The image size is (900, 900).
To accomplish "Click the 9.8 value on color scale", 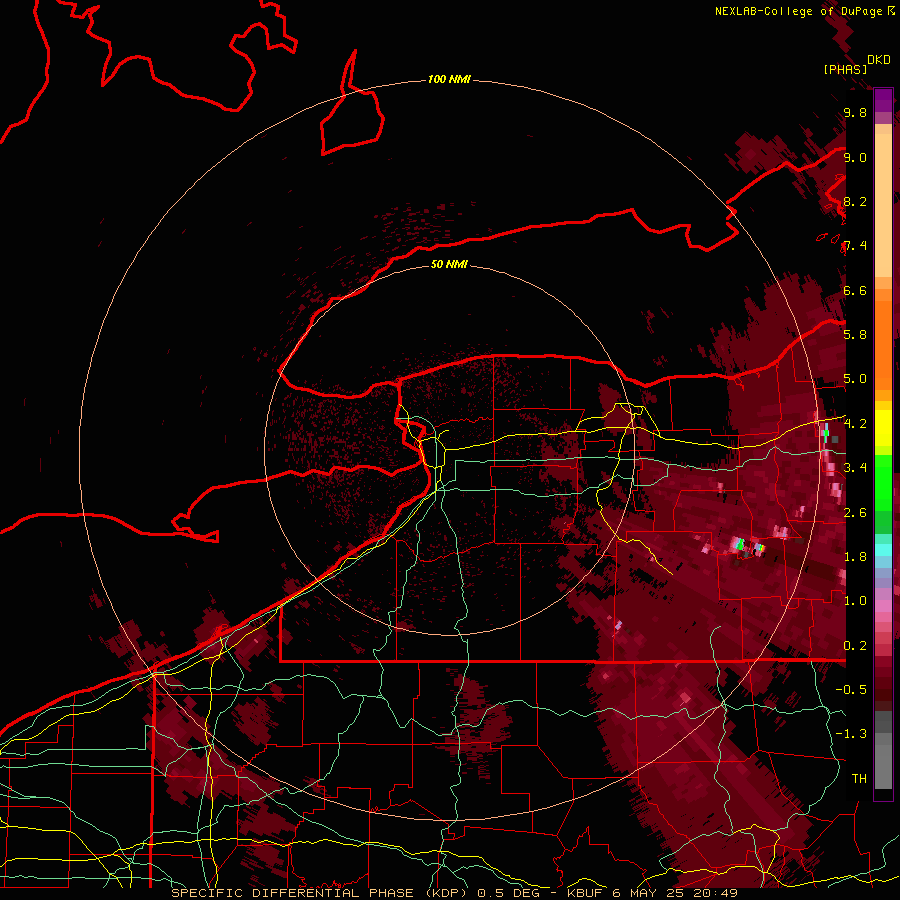I will pyautogui.click(x=855, y=112).
